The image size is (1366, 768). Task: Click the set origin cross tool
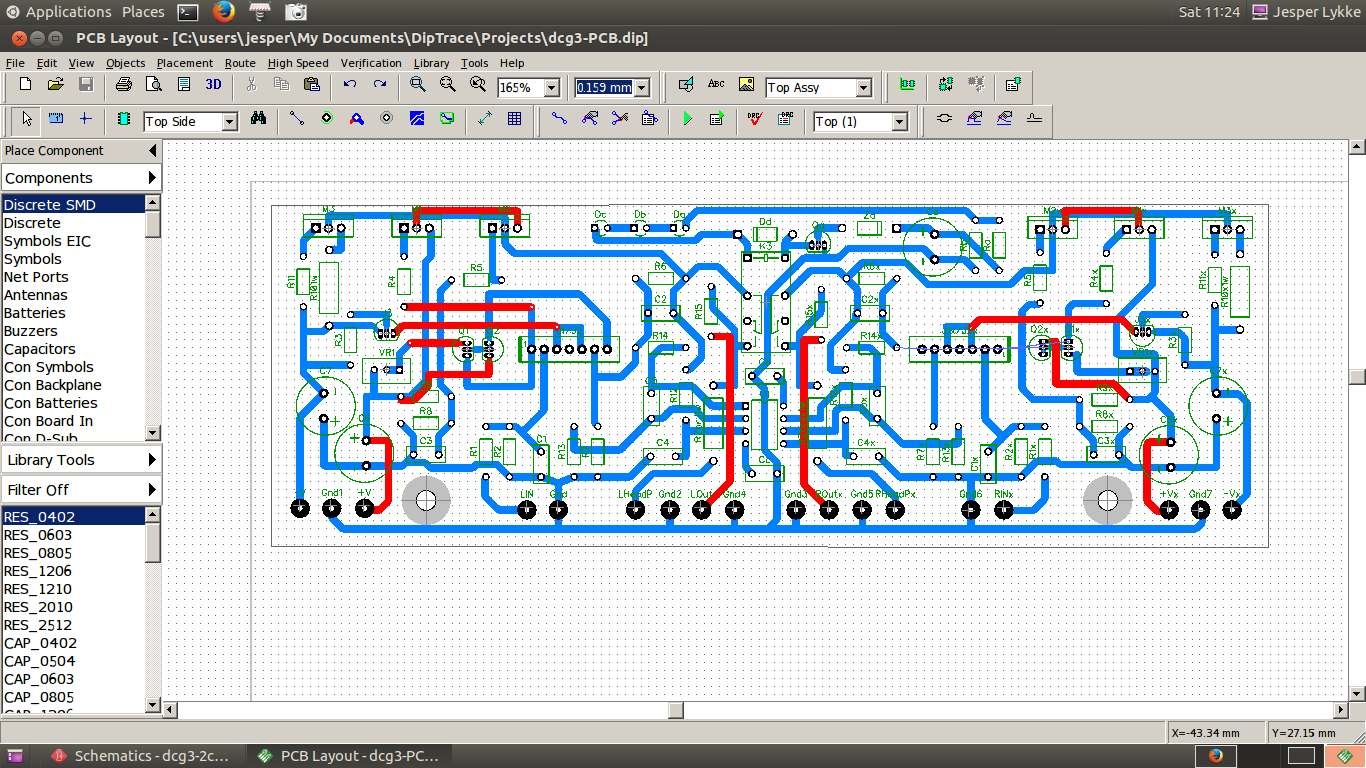click(x=85, y=119)
